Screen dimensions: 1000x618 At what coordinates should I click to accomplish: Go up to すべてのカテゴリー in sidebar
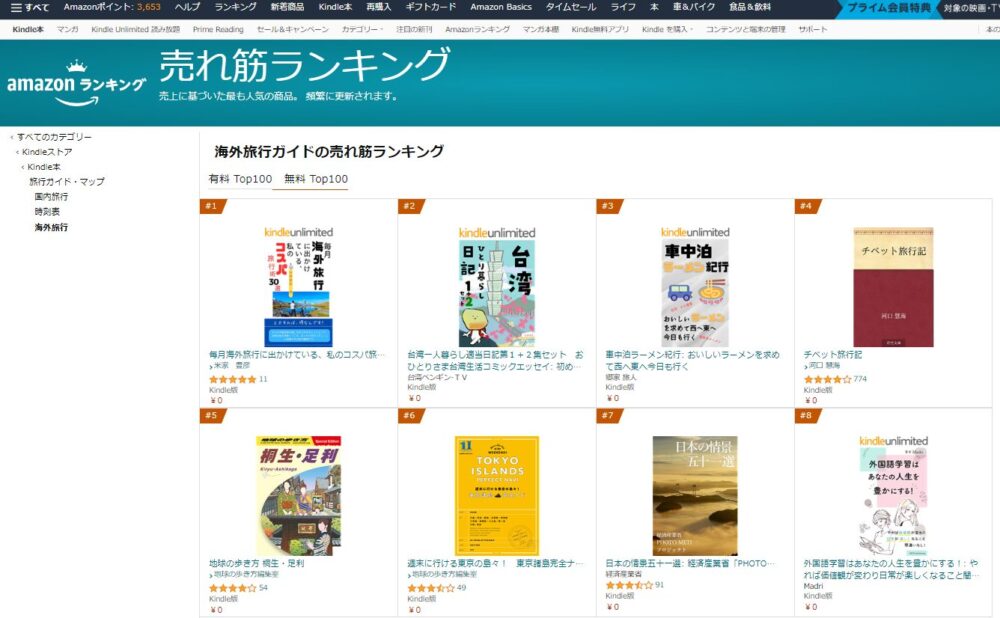pos(54,137)
